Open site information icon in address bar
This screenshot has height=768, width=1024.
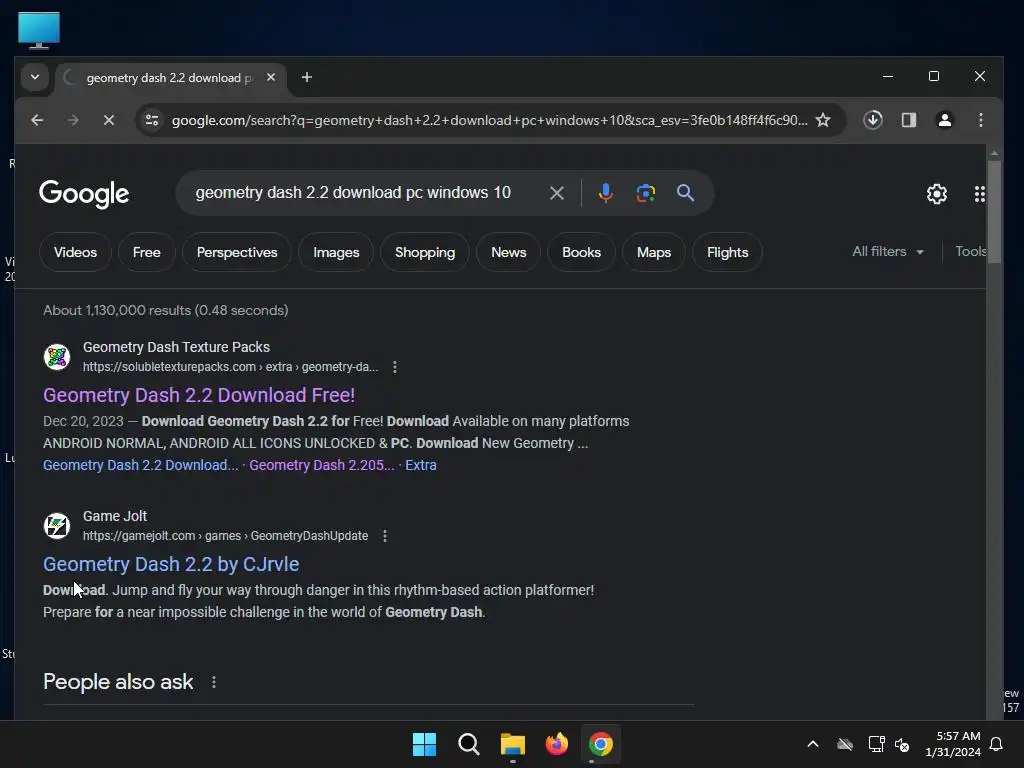(152, 120)
